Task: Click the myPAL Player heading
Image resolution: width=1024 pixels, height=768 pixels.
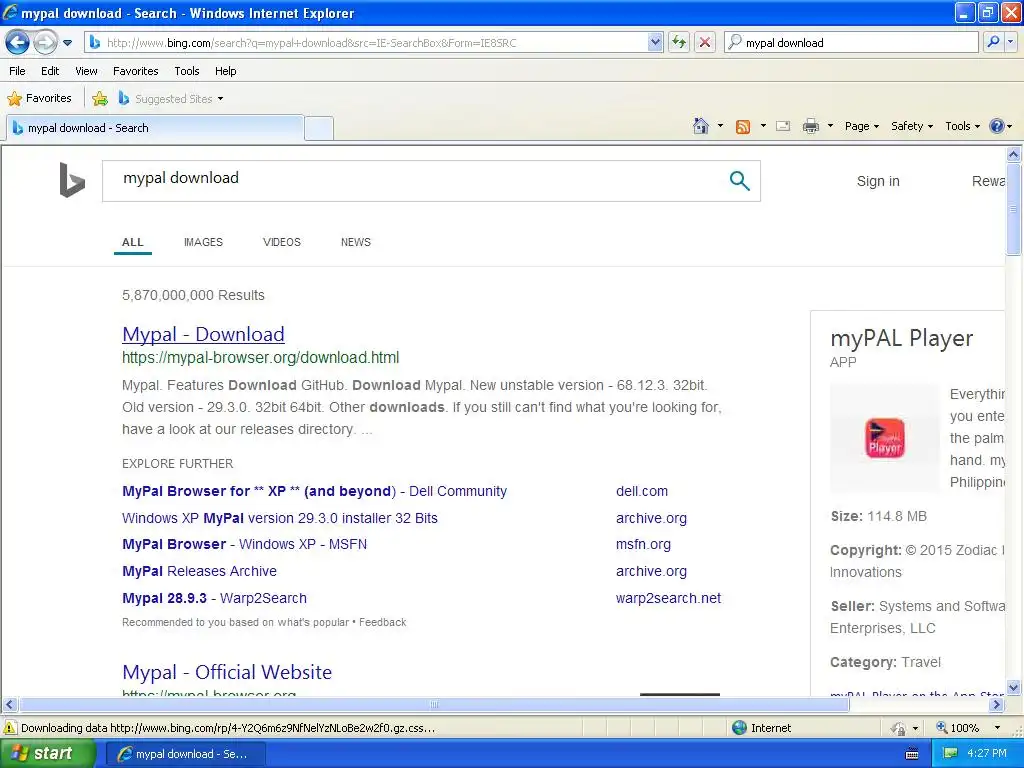Action: 901,338
